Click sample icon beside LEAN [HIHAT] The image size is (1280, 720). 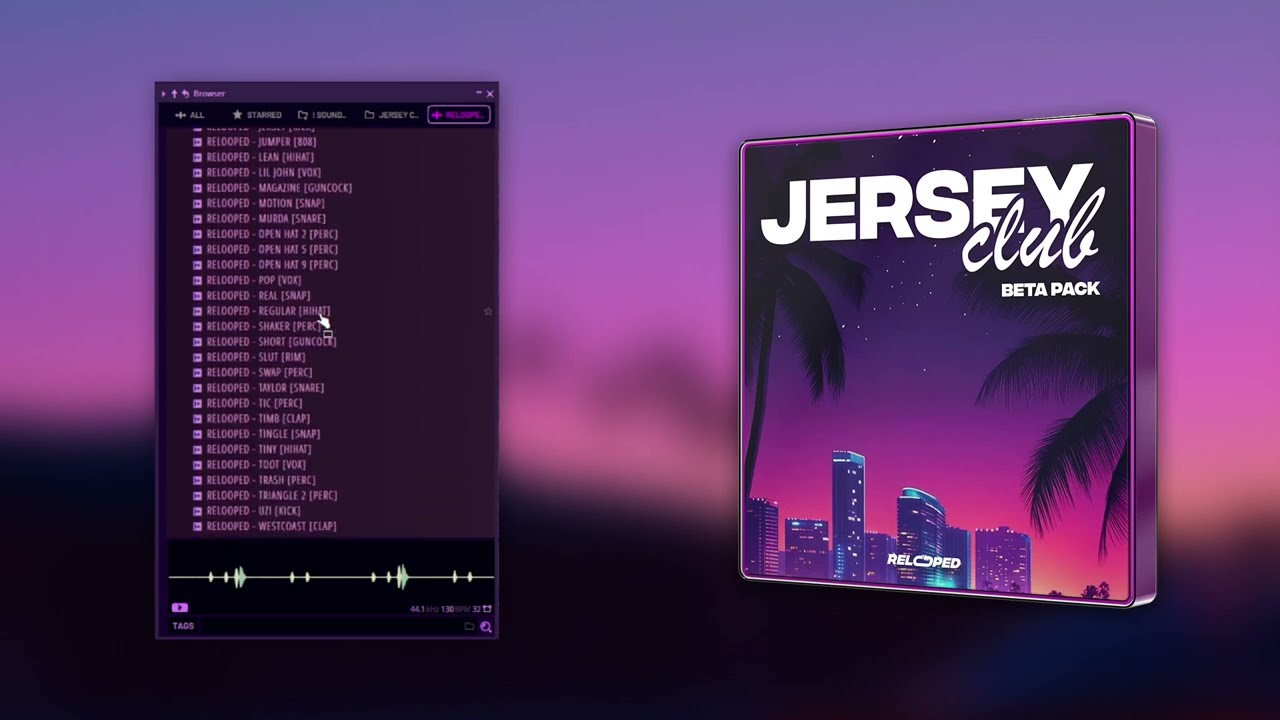[198, 157]
